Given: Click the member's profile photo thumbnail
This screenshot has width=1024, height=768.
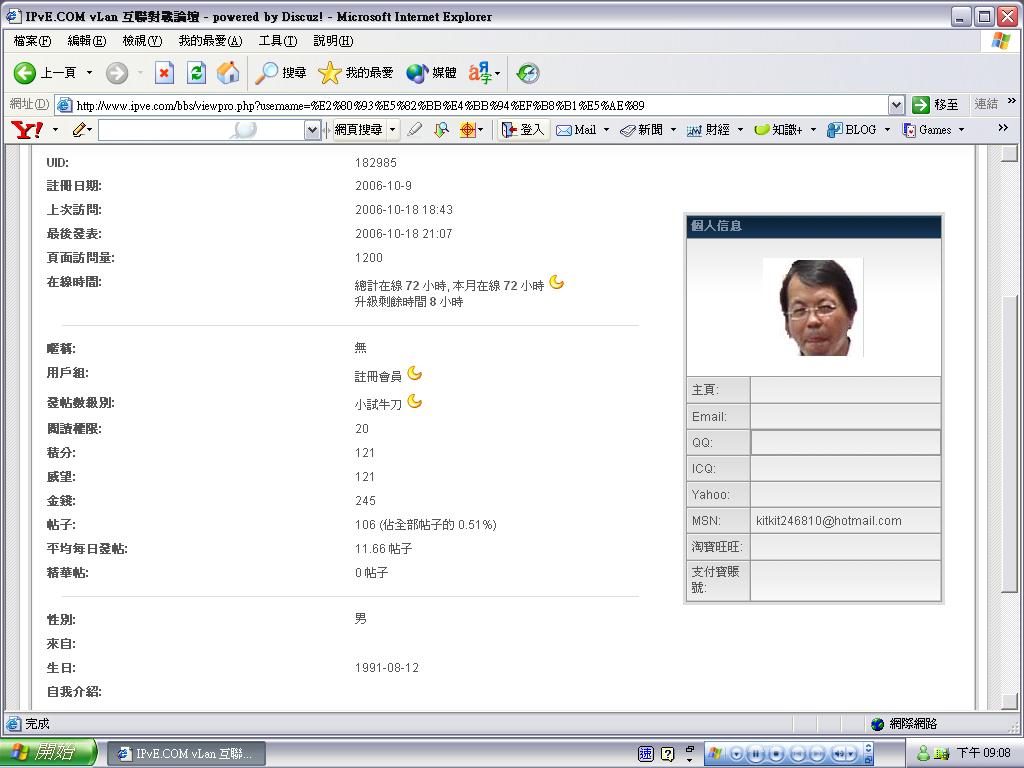Looking at the screenshot, I should coord(812,307).
